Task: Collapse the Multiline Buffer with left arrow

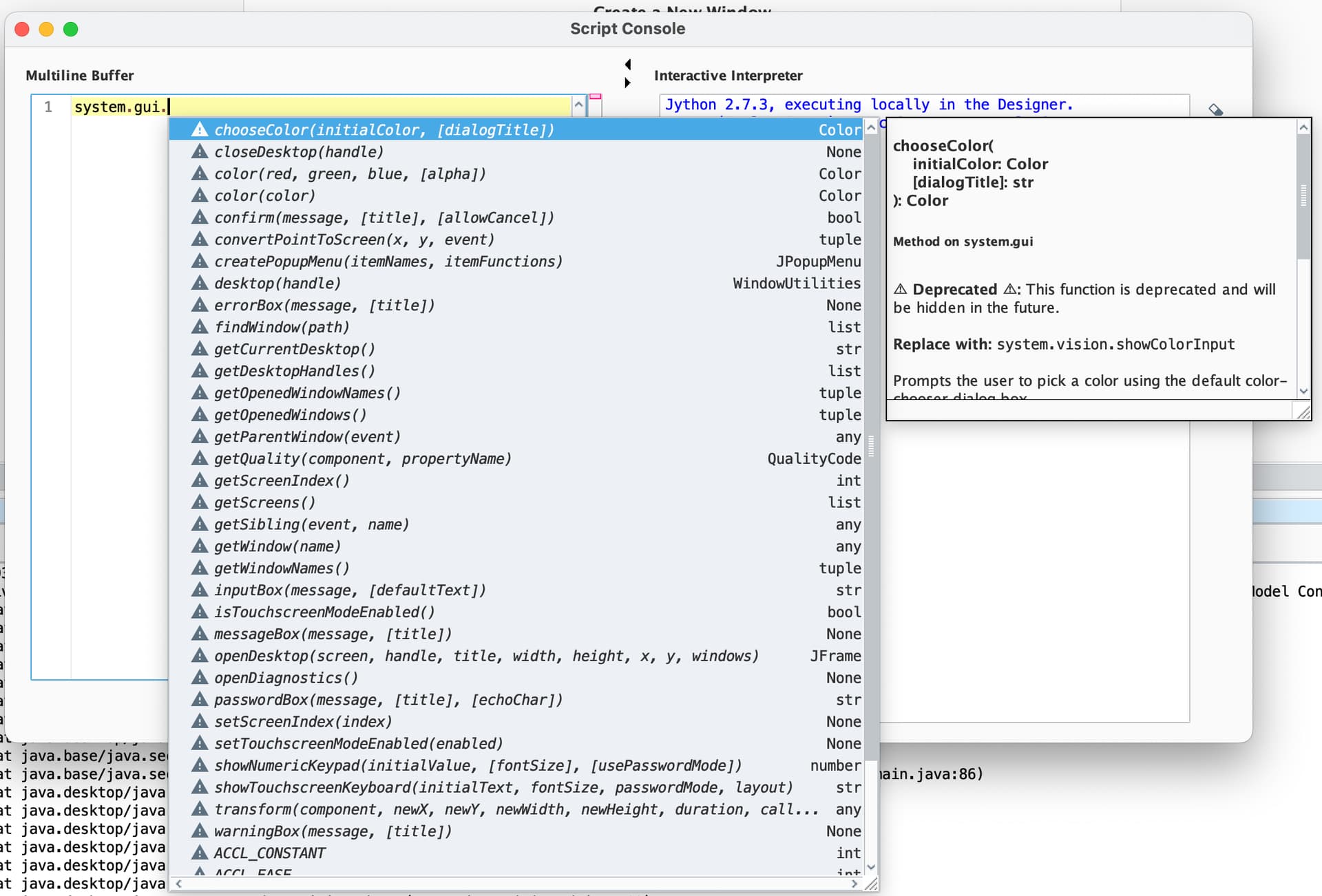Action: (627, 64)
